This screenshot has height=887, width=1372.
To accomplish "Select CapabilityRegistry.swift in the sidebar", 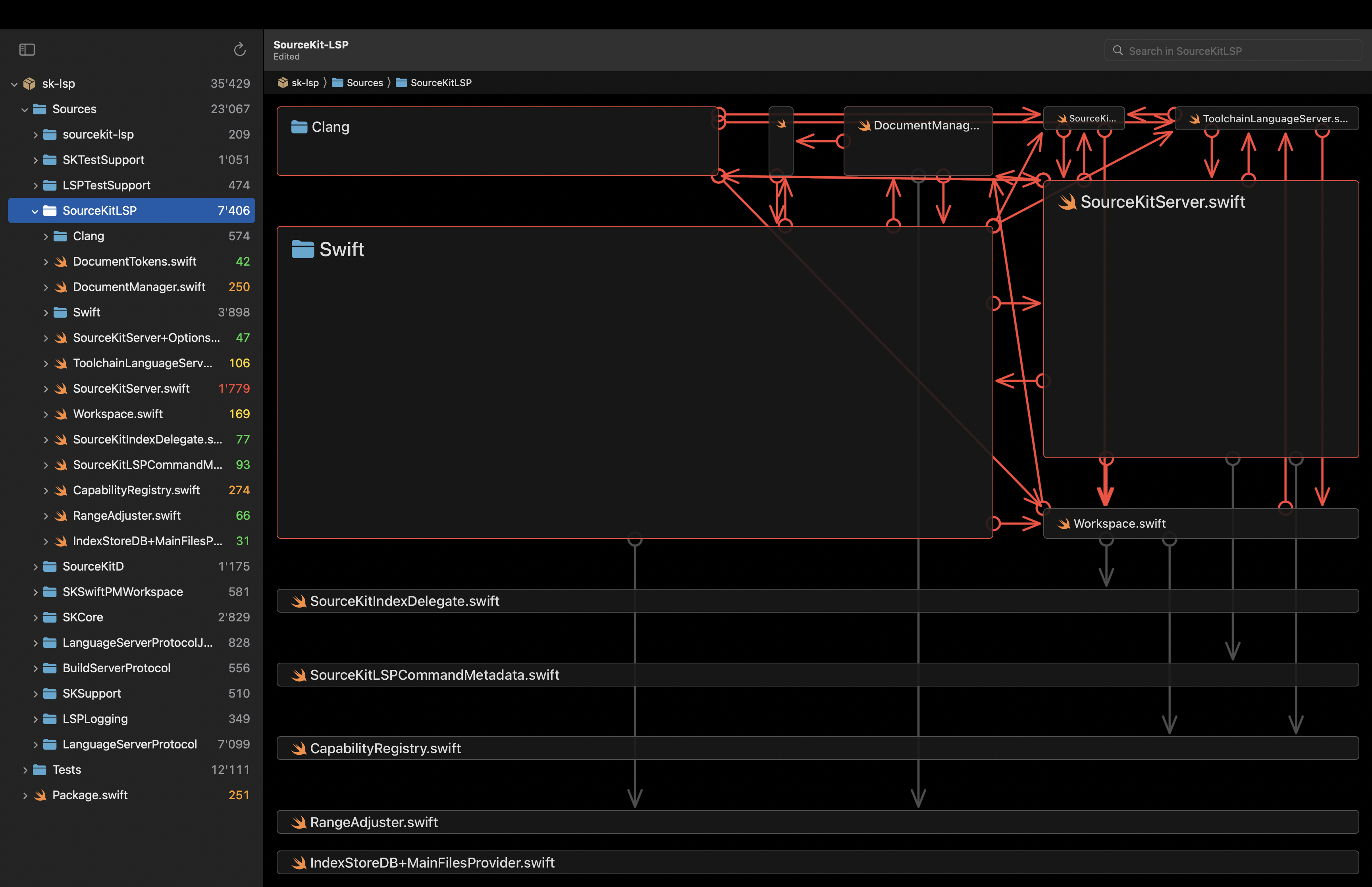I will pos(131,490).
